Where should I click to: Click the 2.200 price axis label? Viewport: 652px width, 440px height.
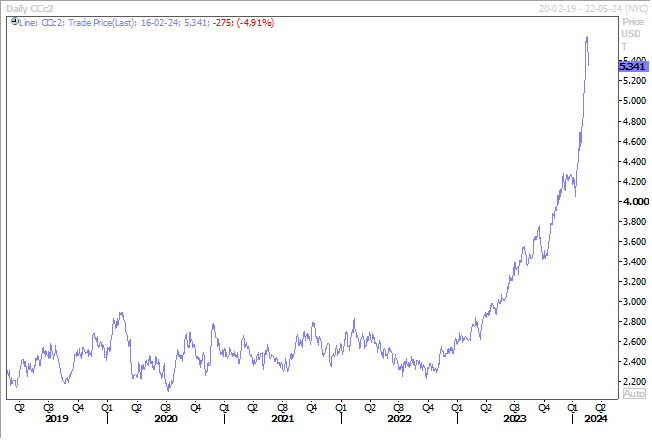[x=634, y=382]
